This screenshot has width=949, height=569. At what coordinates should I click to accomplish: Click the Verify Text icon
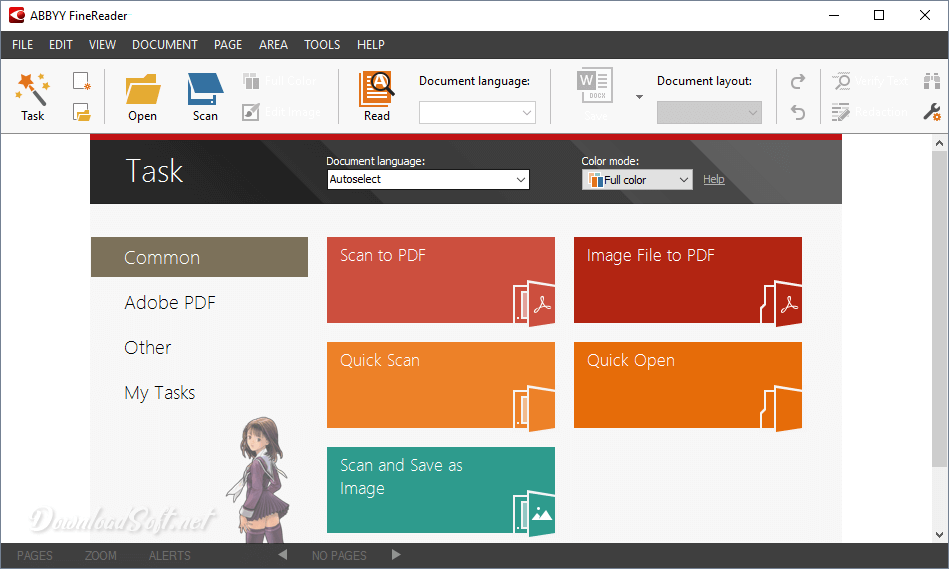click(841, 81)
